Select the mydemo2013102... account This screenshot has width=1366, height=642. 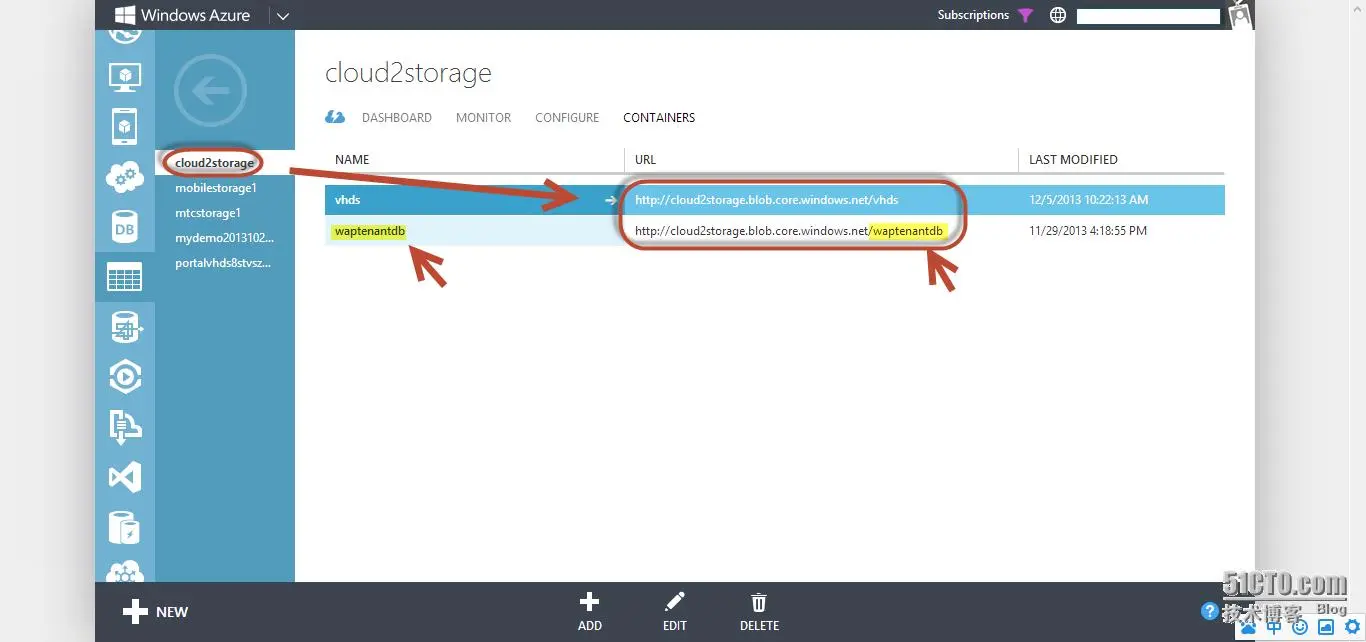tap(223, 238)
